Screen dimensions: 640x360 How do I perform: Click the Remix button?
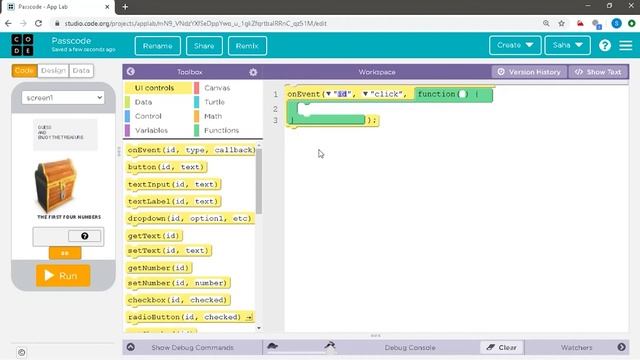point(247,46)
